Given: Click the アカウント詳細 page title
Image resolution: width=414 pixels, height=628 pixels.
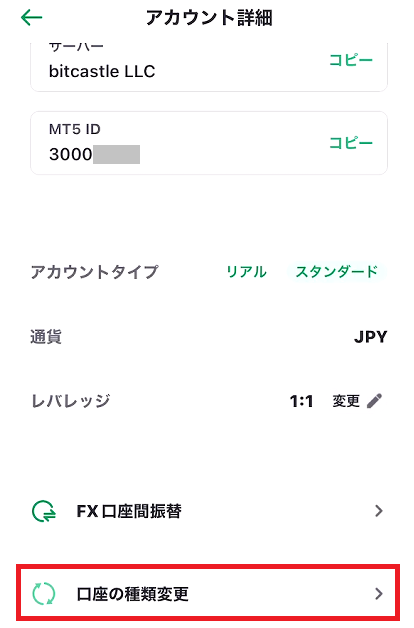Looking at the screenshot, I should [209, 18].
